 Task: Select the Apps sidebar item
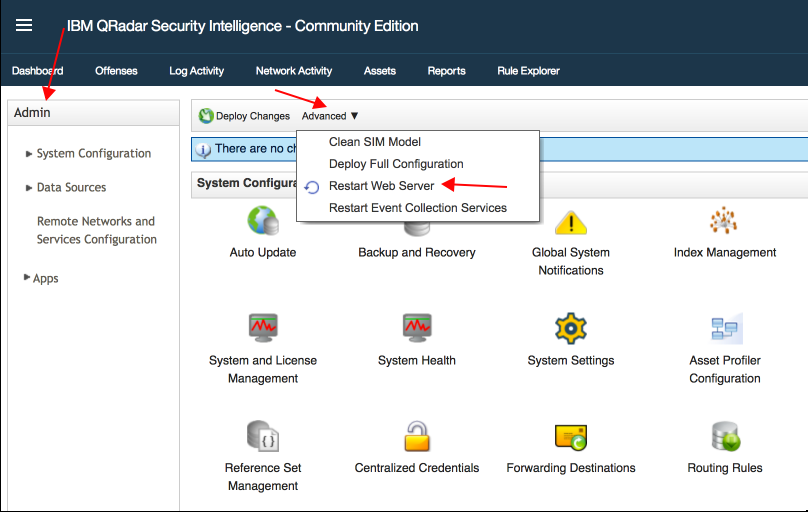45,279
